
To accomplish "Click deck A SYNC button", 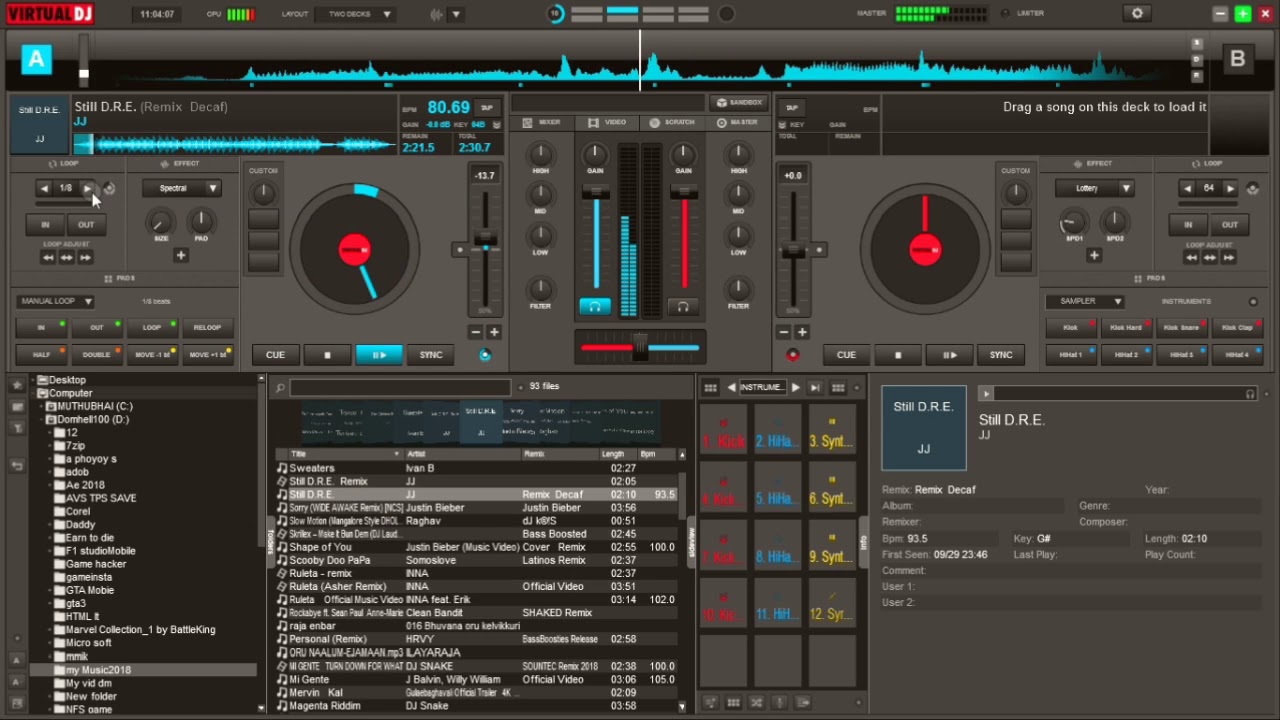I will click(x=431, y=355).
